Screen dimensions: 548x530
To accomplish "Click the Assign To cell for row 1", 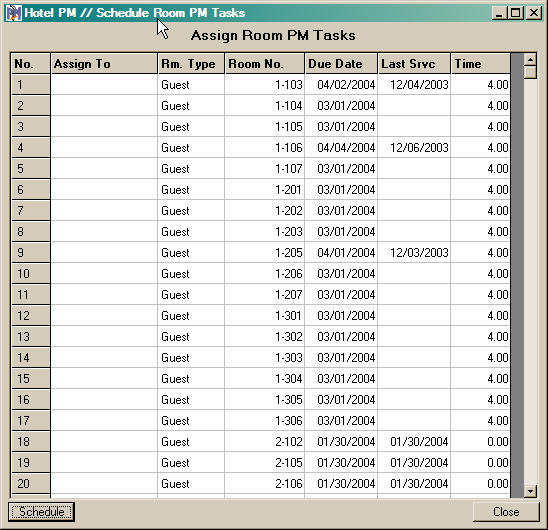I will pyautogui.click(x=104, y=85).
